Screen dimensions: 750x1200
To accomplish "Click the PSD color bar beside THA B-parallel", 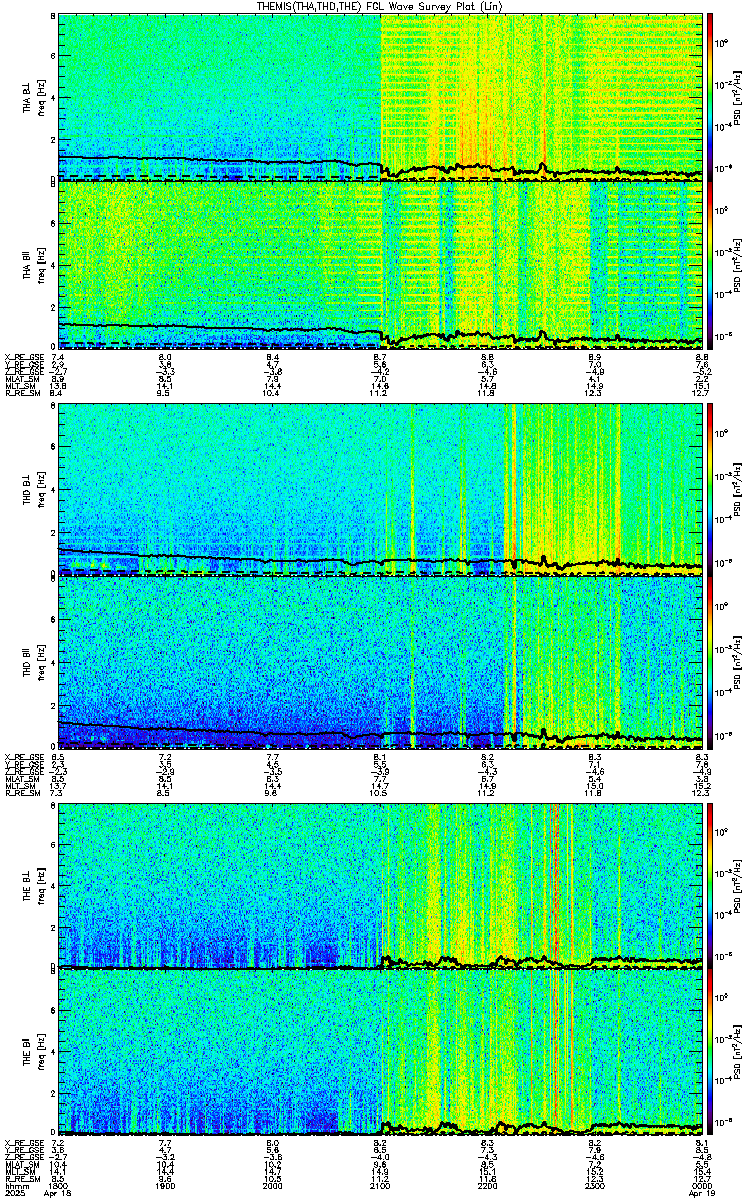I will 710,265.
